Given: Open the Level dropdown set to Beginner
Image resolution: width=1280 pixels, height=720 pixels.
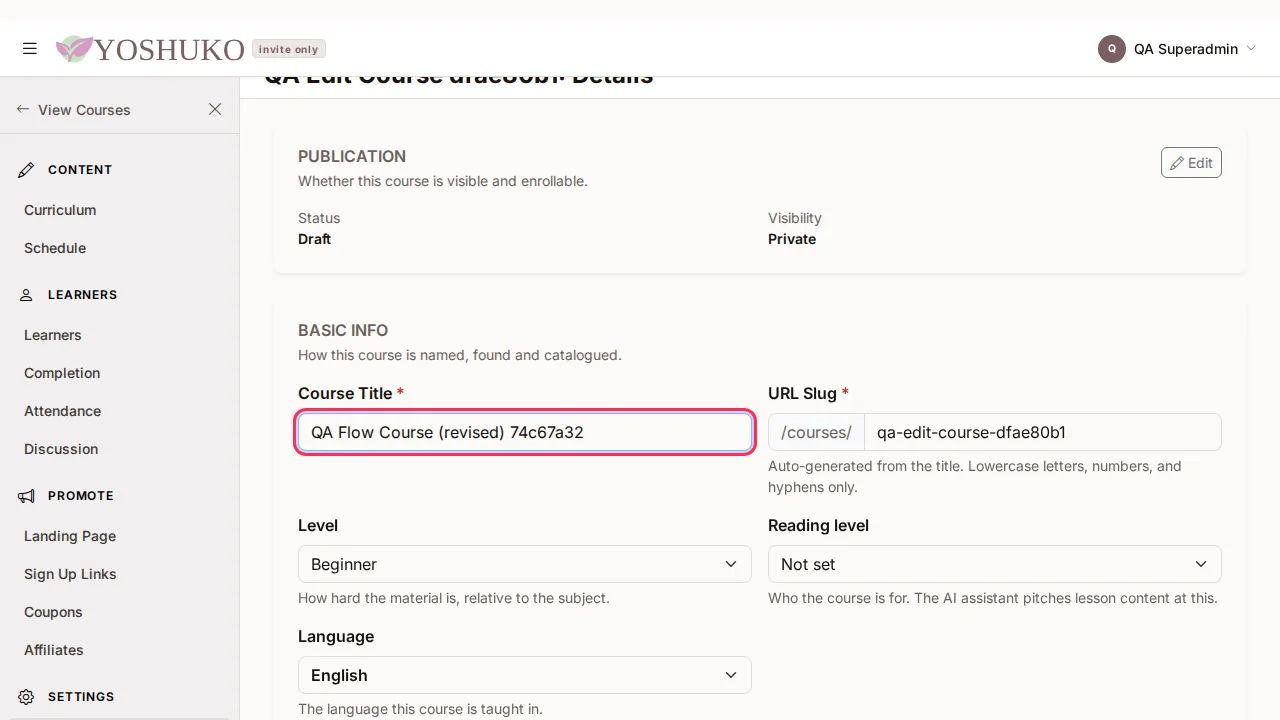Looking at the screenshot, I should click(525, 564).
